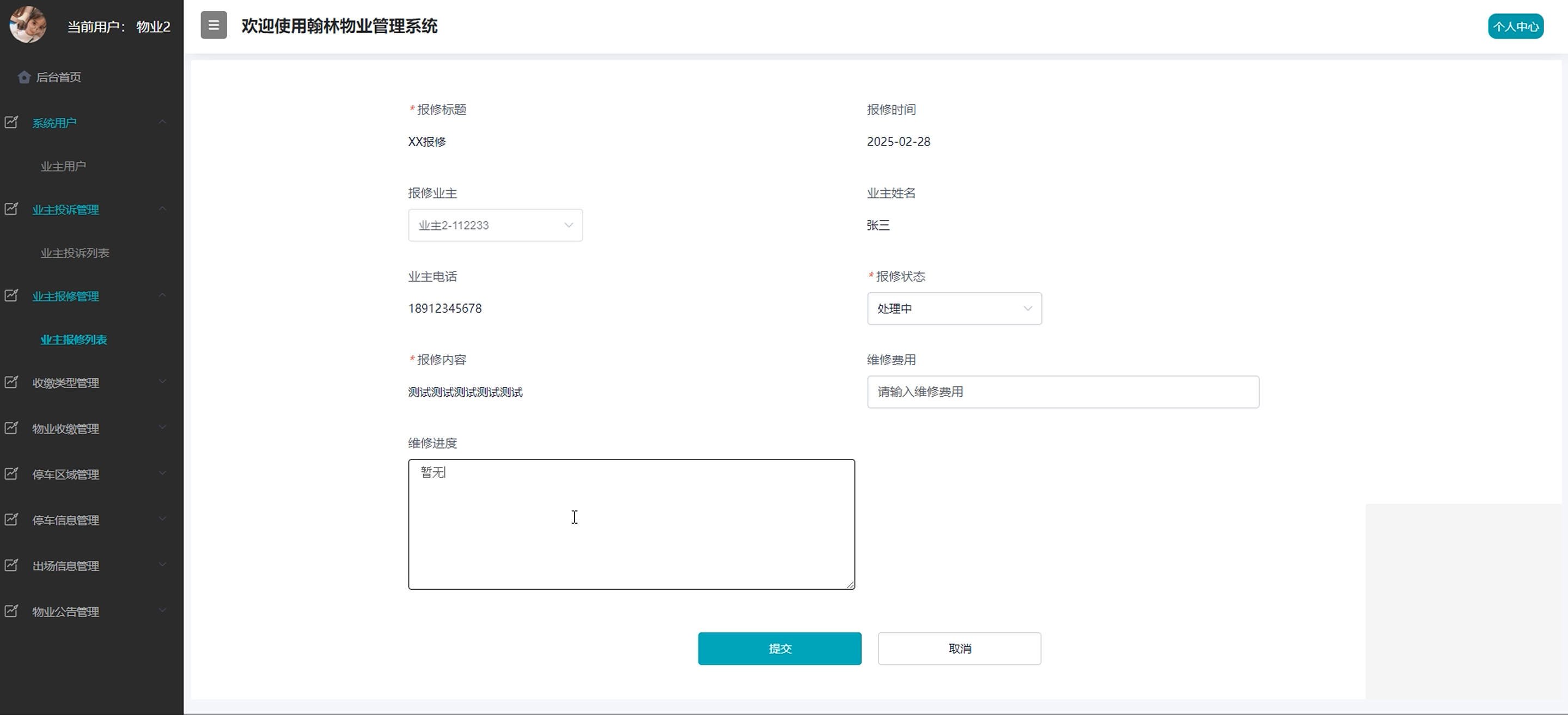Click the icon beside 停车区域管理

coord(11,474)
